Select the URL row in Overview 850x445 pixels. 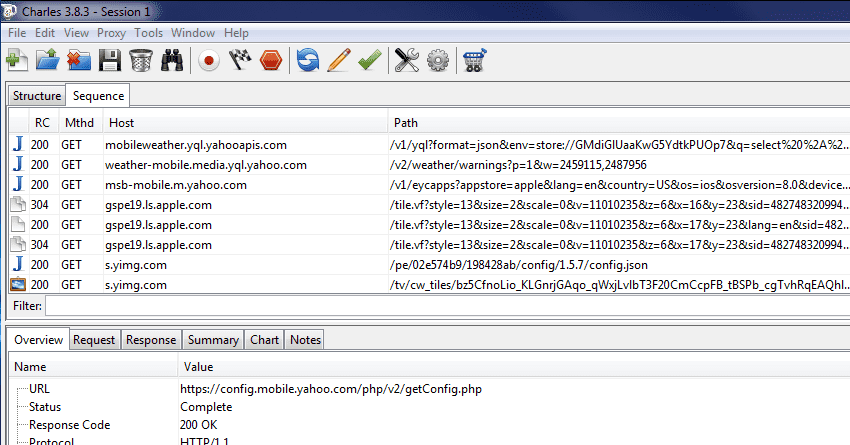coord(39,389)
